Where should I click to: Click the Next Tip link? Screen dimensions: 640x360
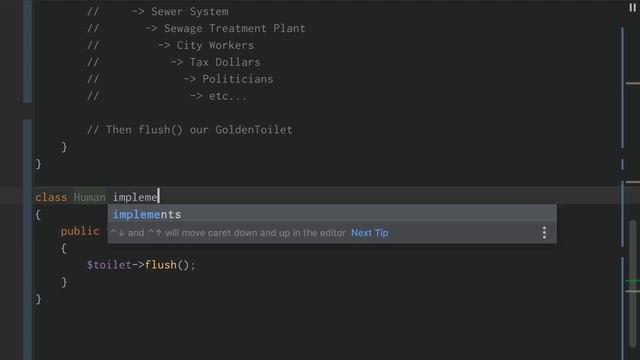pyautogui.click(x=369, y=233)
